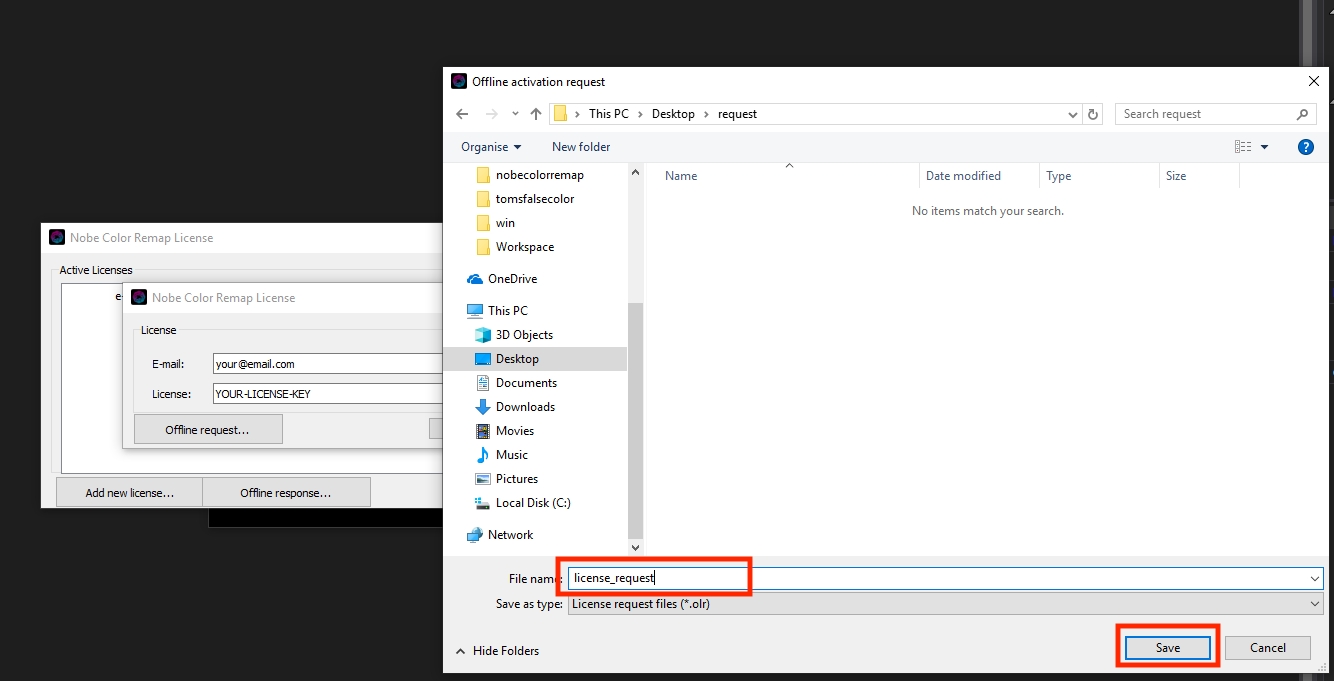Click the Add new license… button
This screenshot has height=681, width=1334.
[x=129, y=493]
